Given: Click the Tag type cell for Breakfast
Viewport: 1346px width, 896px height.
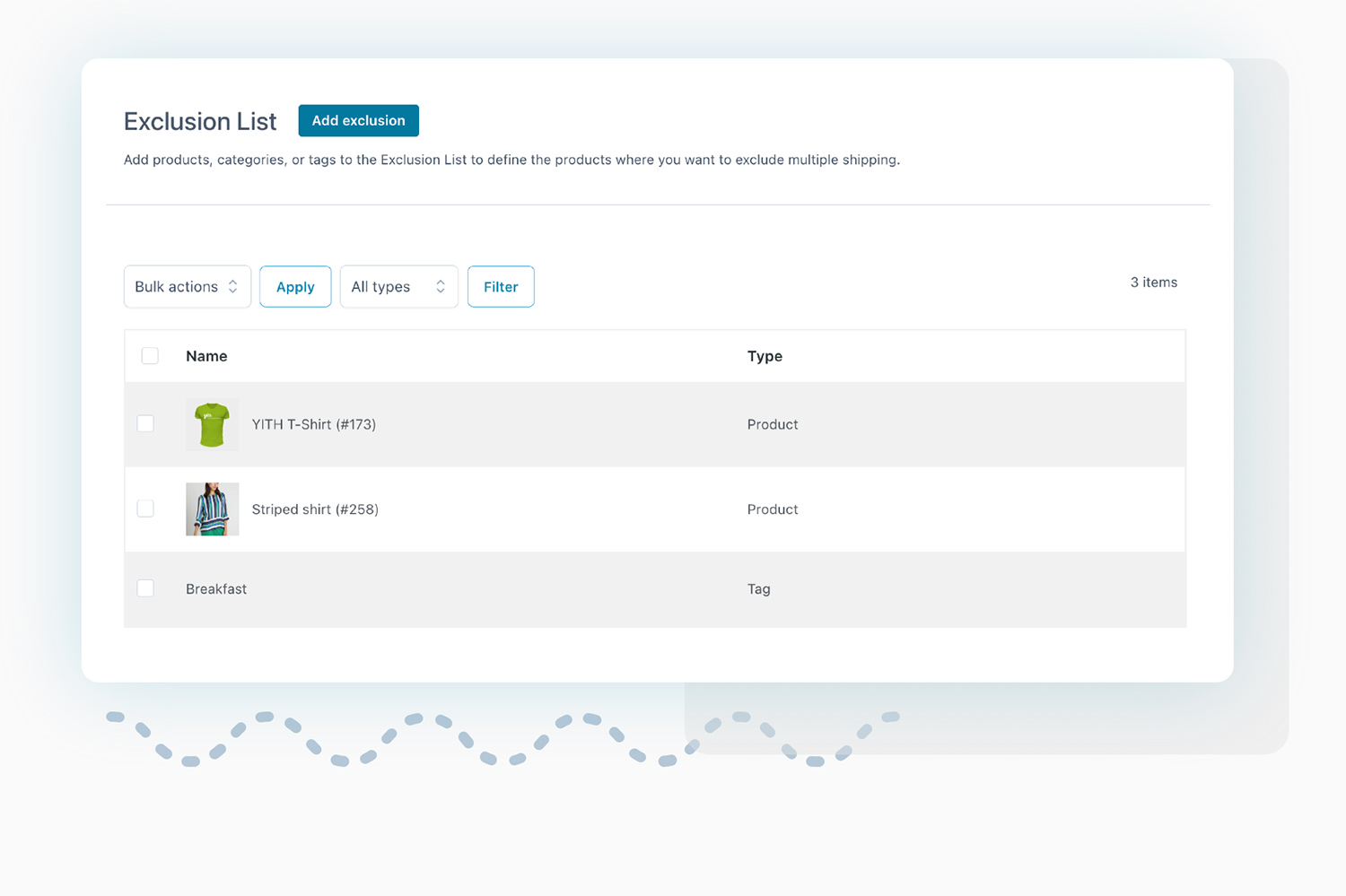Looking at the screenshot, I should 758,589.
